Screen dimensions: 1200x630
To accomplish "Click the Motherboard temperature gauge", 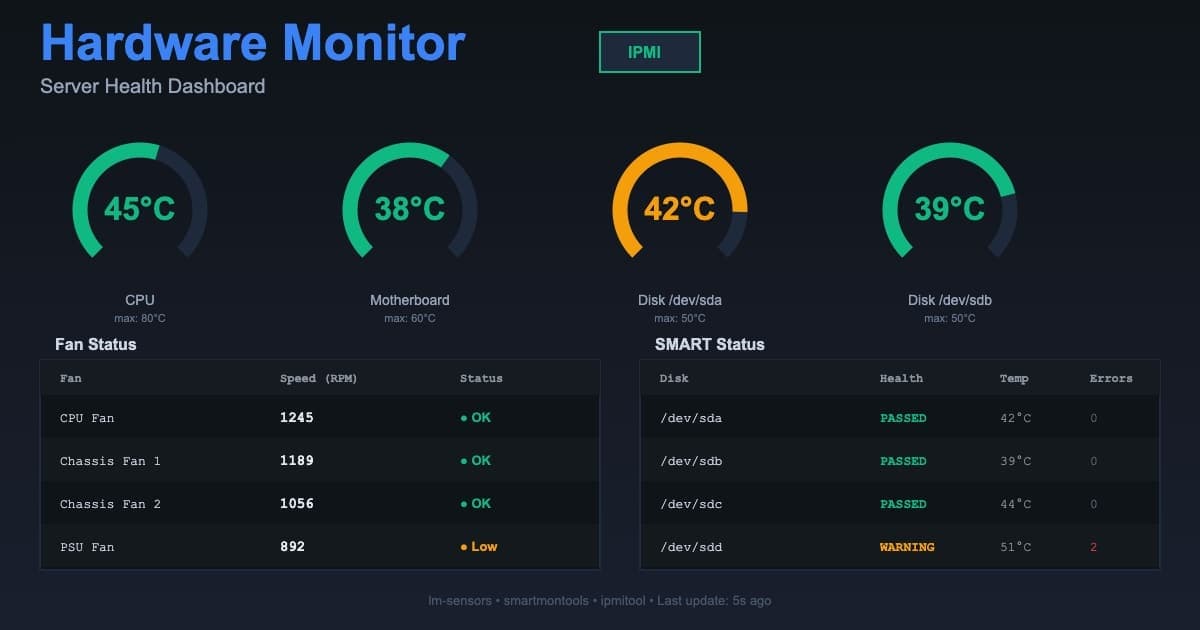I will pos(408,205).
